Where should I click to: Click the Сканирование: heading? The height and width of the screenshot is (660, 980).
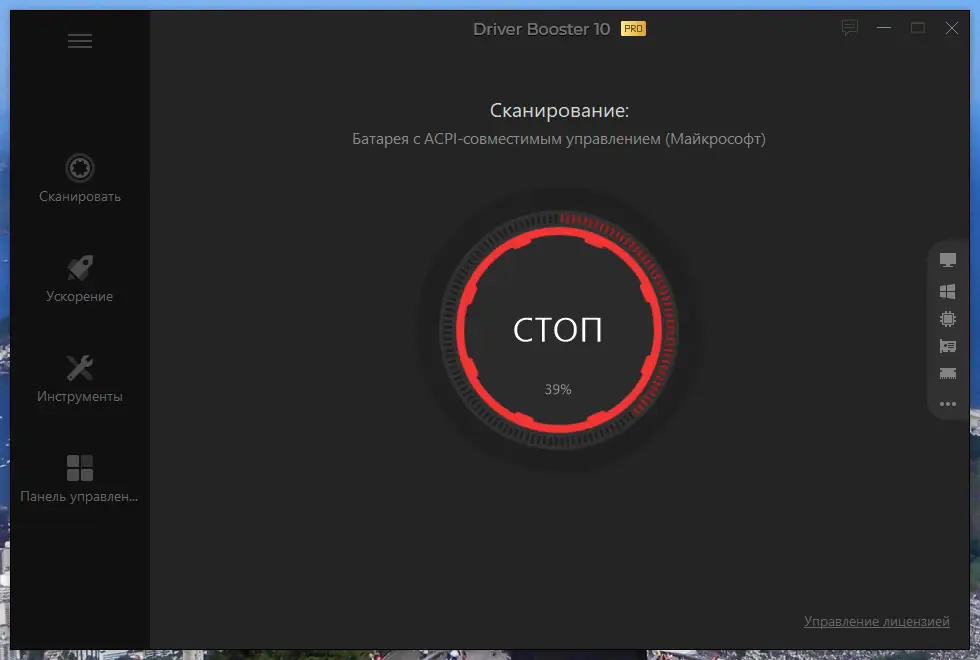coord(559,110)
